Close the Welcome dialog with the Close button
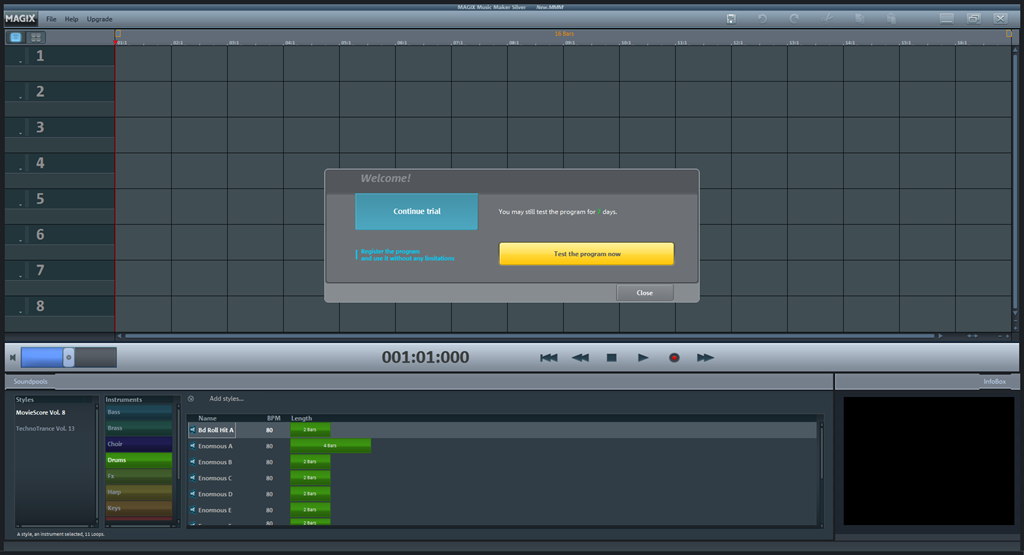Viewport: 1024px width, 555px height. point(645,293)
